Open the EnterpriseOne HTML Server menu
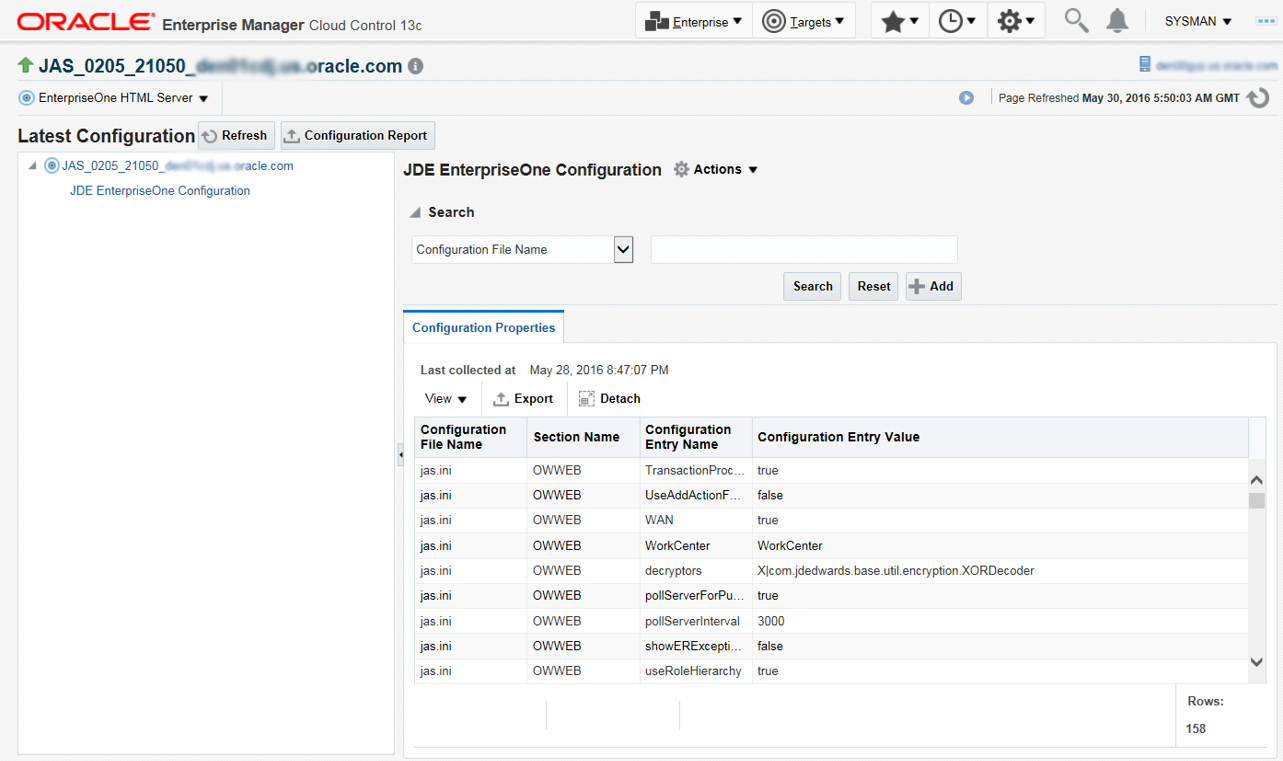This screenshot has height=761, width=1283. 114,98
